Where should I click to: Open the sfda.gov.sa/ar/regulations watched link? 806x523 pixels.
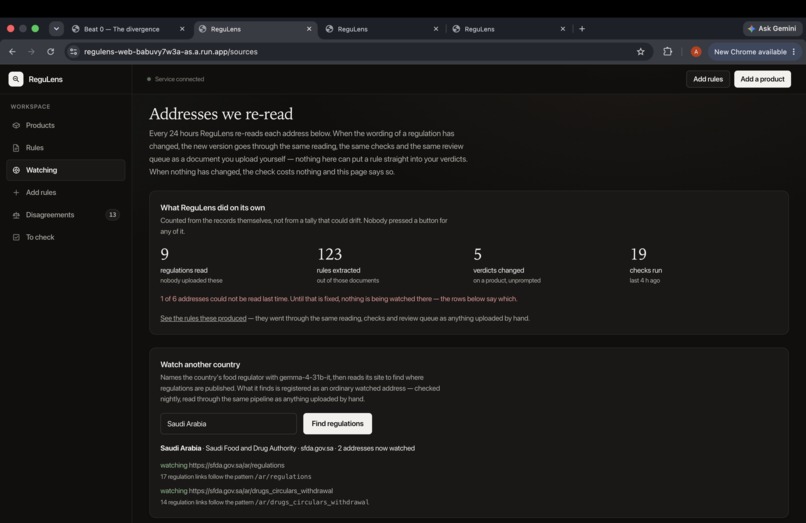click(x=236, y=465)
